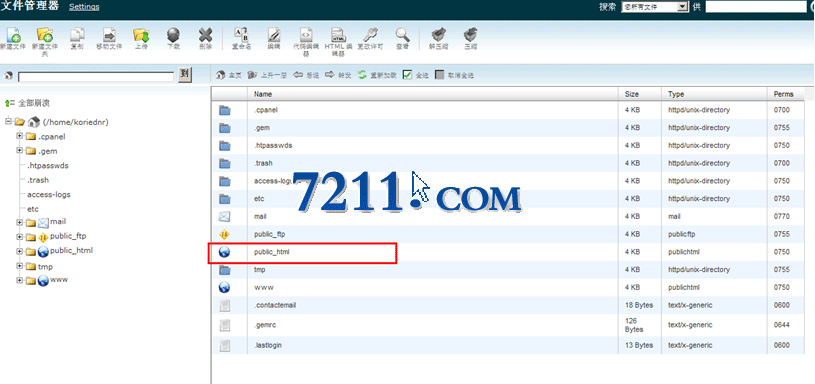Select the Rename (重命名) tool

point(242,35)
